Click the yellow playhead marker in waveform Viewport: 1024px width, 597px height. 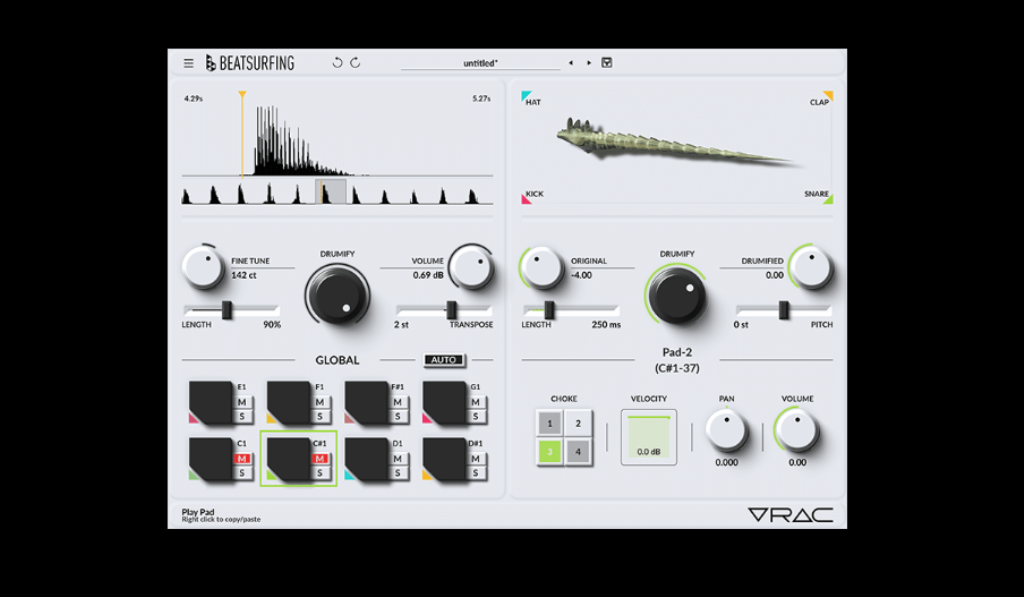(x=242, y=95)
